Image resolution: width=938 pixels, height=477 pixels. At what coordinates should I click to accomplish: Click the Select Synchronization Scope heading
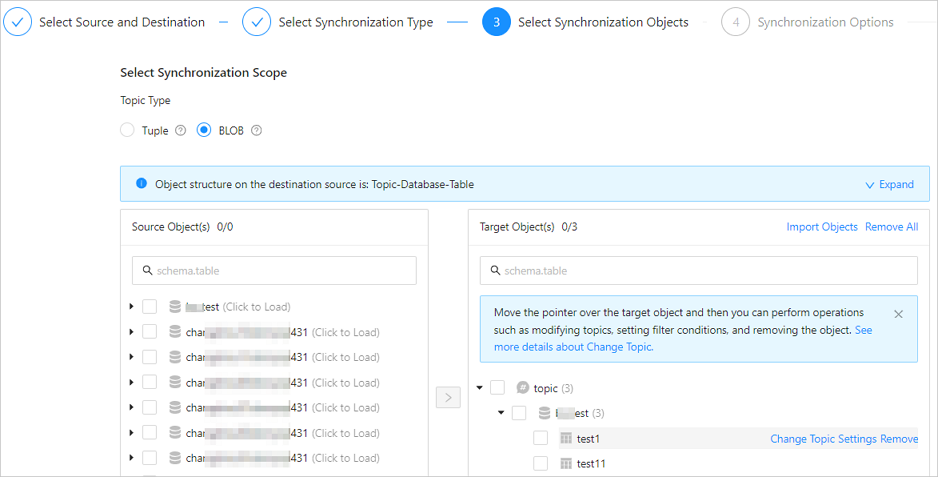[x=203, y=73]
